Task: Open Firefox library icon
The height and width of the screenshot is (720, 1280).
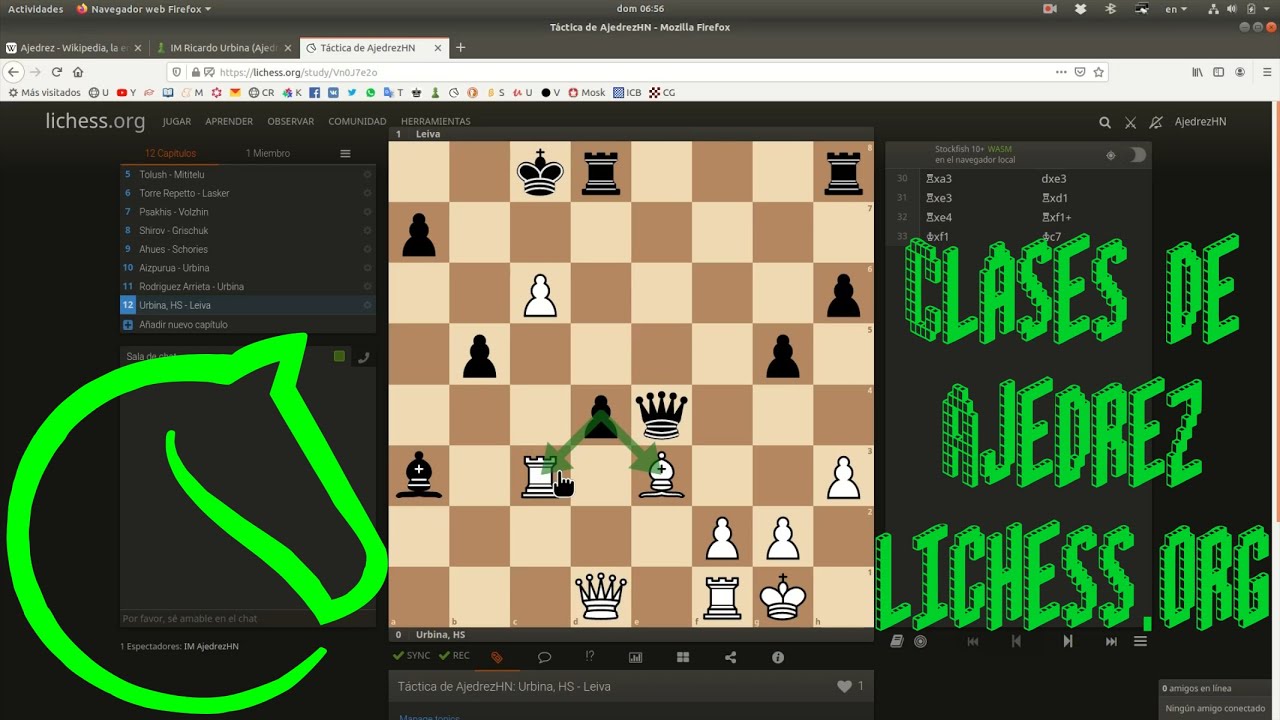Action: click(1197, 72)
